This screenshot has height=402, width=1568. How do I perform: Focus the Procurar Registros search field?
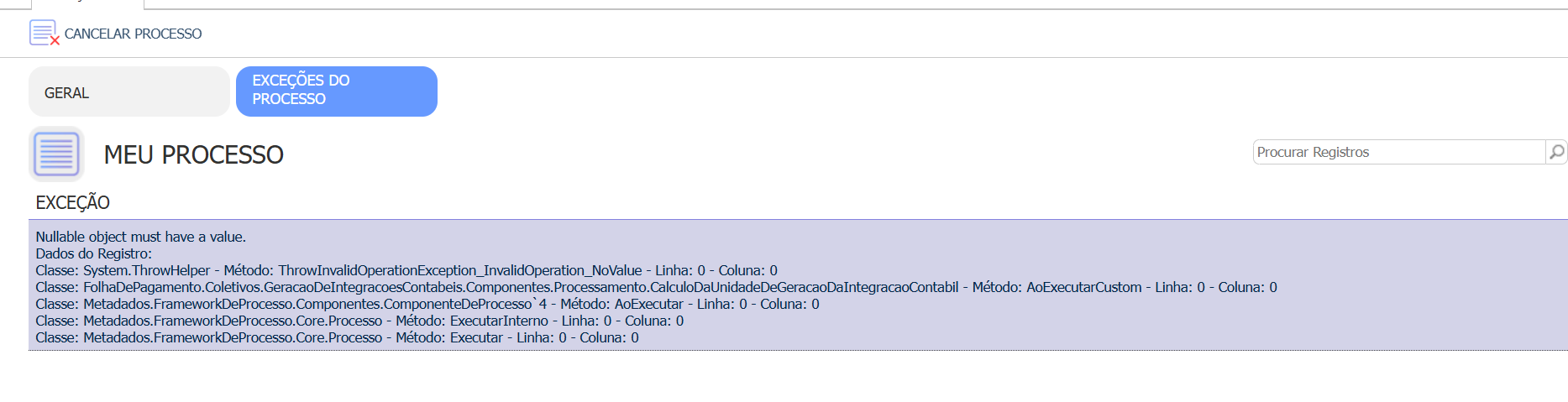1398,152
